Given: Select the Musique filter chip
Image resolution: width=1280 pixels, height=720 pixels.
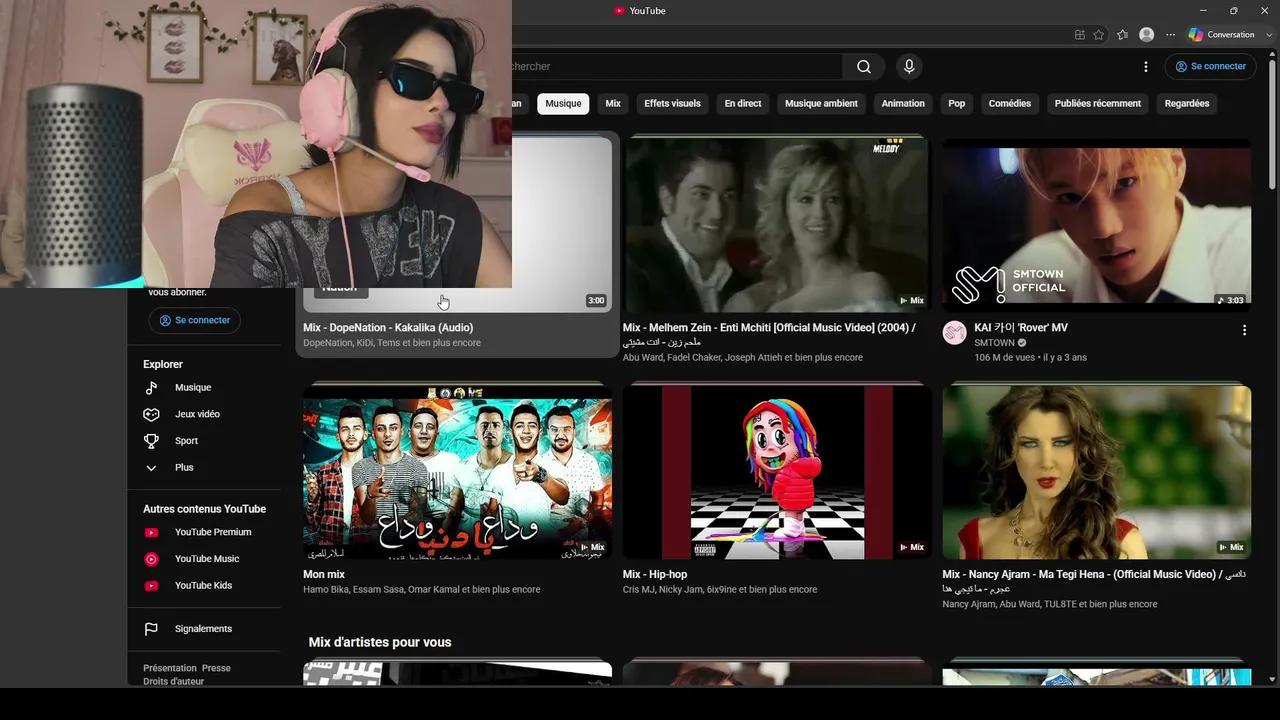Looking at the screenshot, I should 563,104.
